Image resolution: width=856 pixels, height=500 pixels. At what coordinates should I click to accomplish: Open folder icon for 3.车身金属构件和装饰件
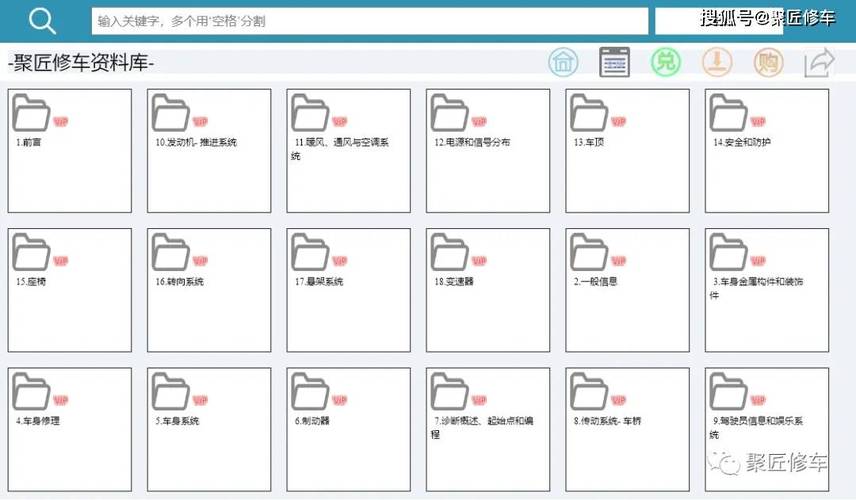click(729, 252)
